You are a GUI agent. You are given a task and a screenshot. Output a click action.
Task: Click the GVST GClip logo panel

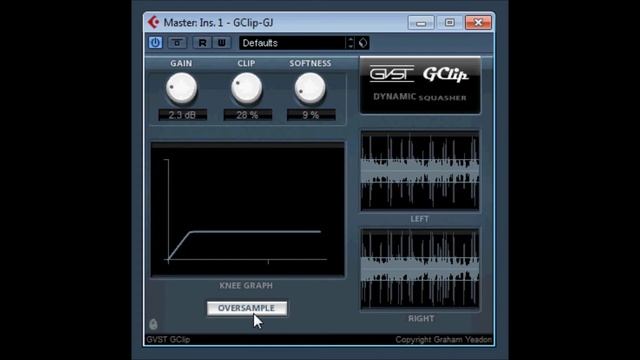pyautogui.click(x=420, y=85)
